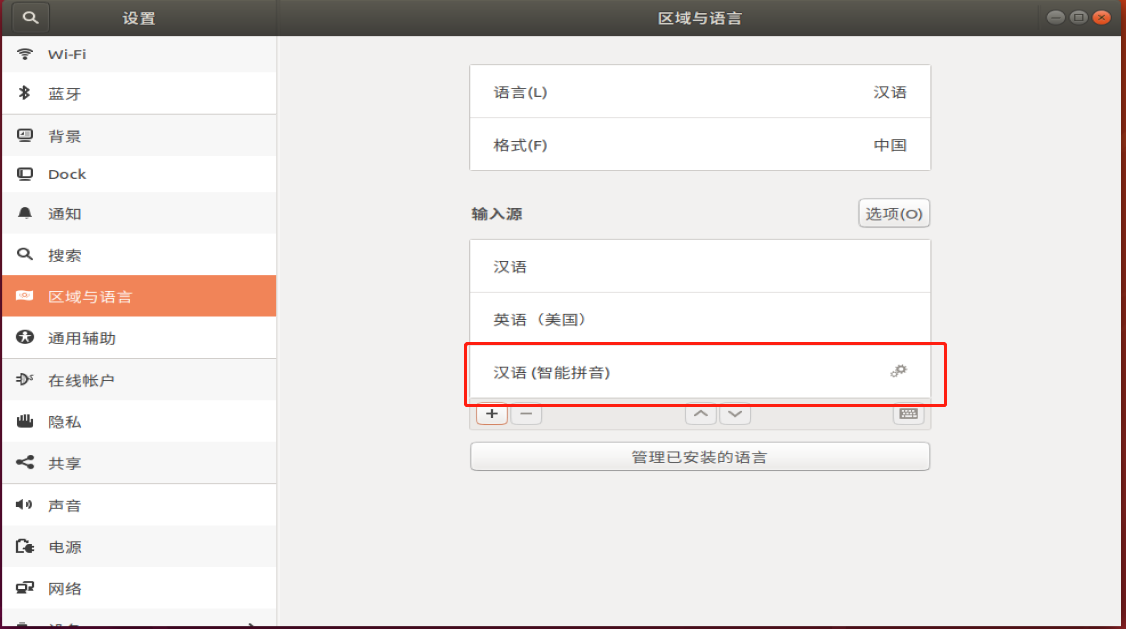This screenshot has width=1126, height=629.
Task: Remove the selected input source with minus button
Action: (526, 414)
